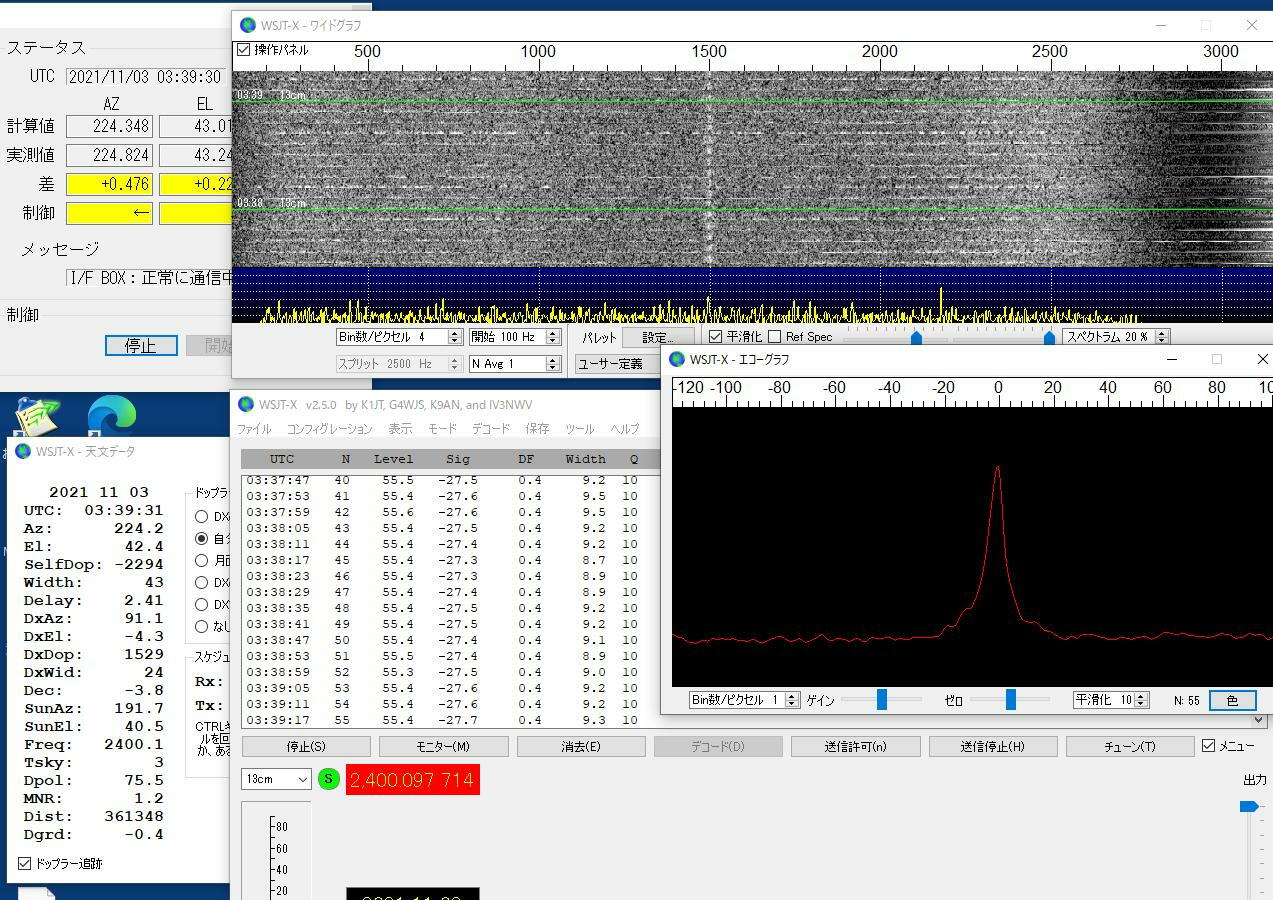Image resolution: width=1273 pixels, height=900 pixels.
Task: Enable the Ref Spec checkbox
Action: tap(775, 337)
